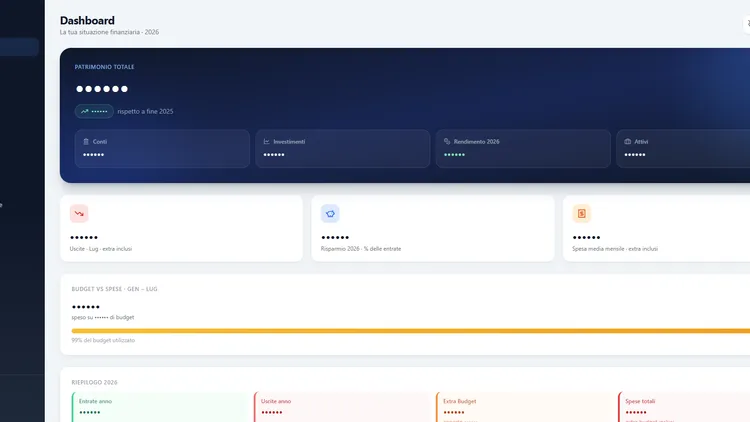Click the Dashboard page title
This screenshot has height=422, width=750.
point(87,21)
